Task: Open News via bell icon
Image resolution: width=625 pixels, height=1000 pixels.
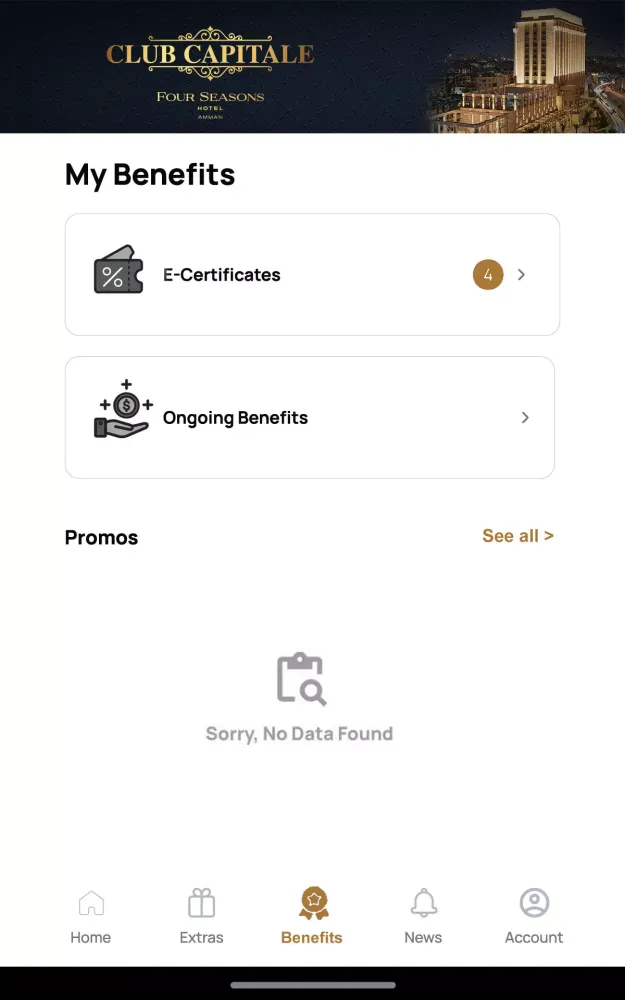Action: pyautogui.click(x=424, y=903)
